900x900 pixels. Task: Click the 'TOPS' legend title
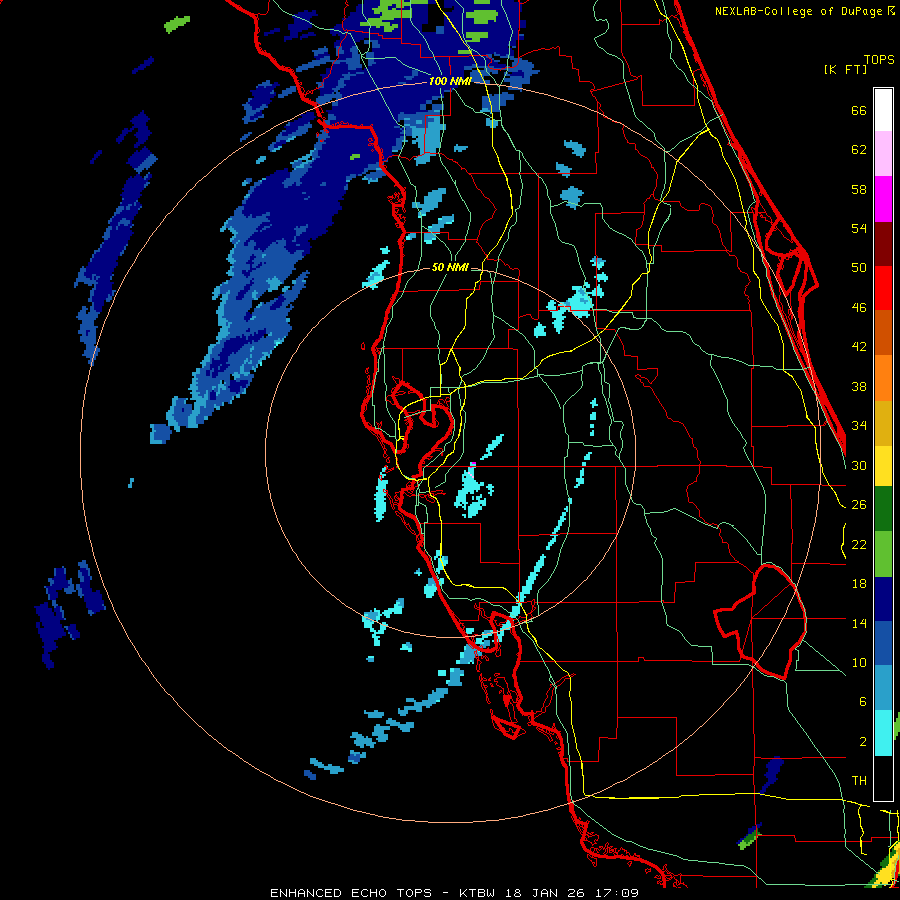pos(879,60)
